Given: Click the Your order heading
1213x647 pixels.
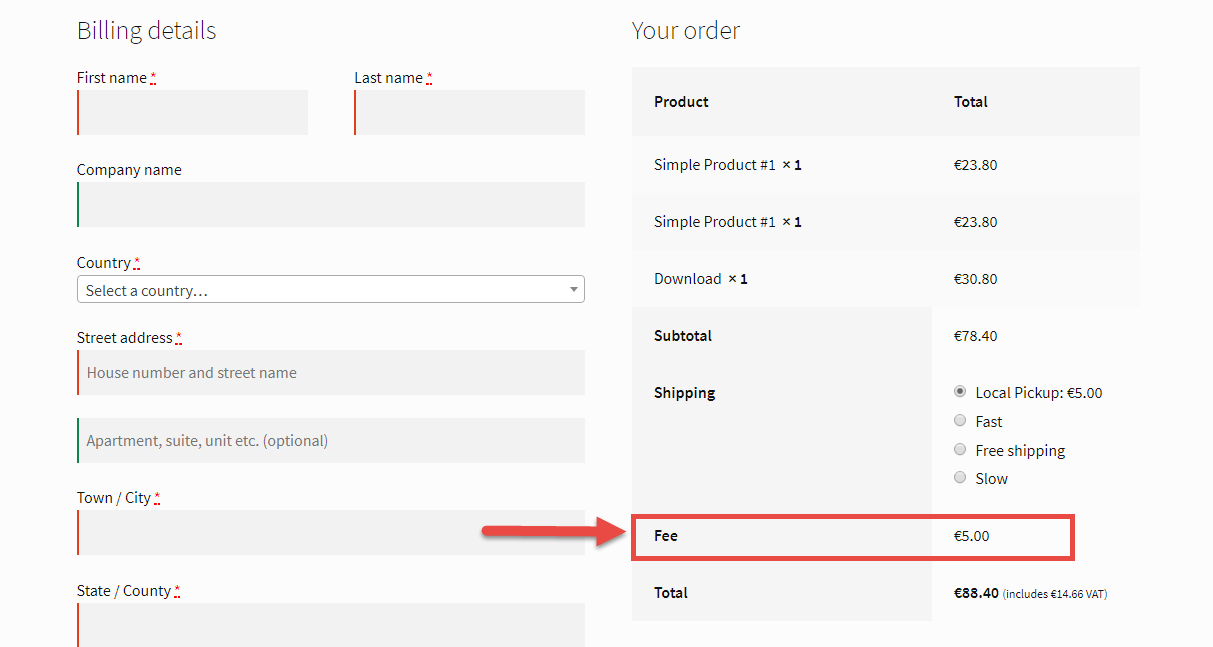Looking at the screenshot, I should click(686, 31).
